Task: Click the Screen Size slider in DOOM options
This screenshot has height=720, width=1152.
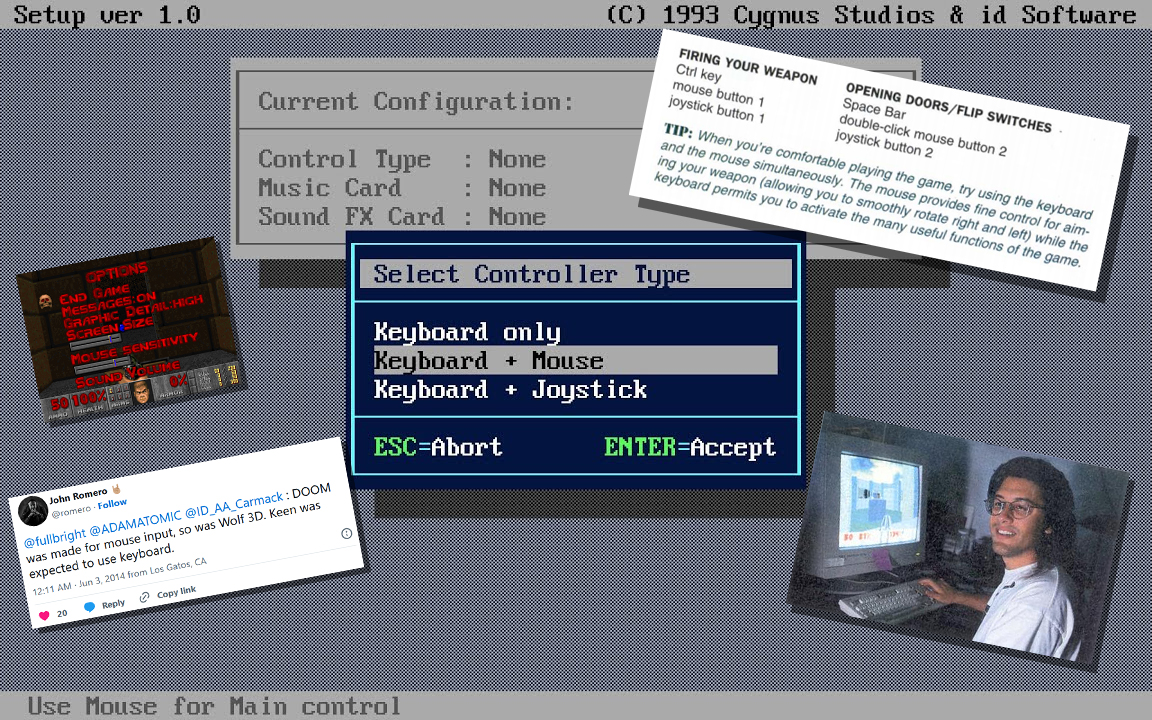Action: (x=94, y=341)
